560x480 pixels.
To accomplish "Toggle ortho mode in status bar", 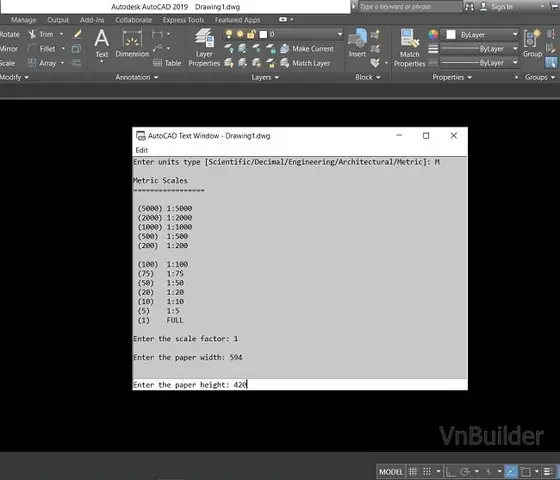I will [x=451, y=472].
